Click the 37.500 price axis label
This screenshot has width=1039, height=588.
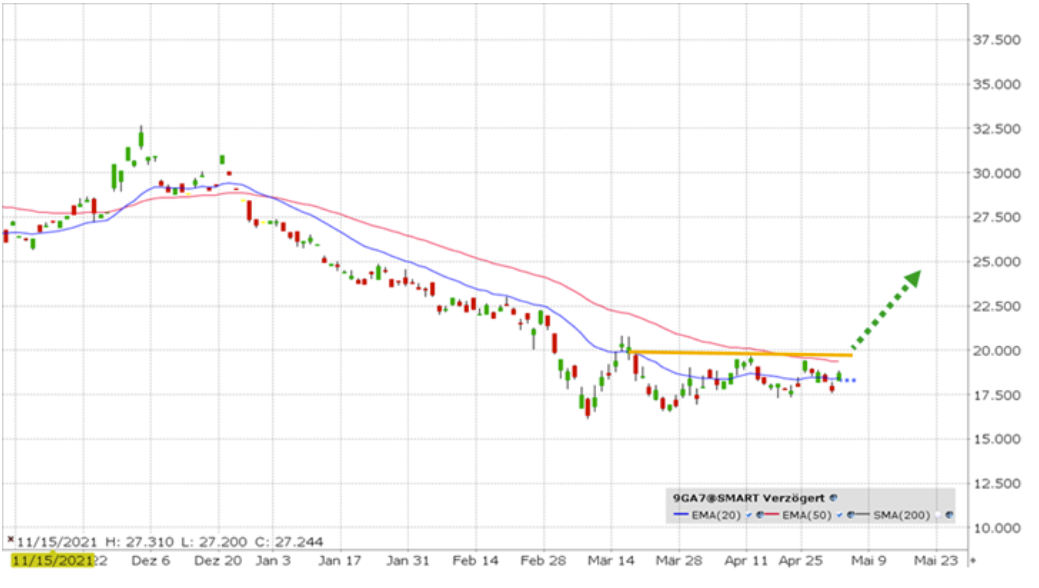(x=997, y=40)
